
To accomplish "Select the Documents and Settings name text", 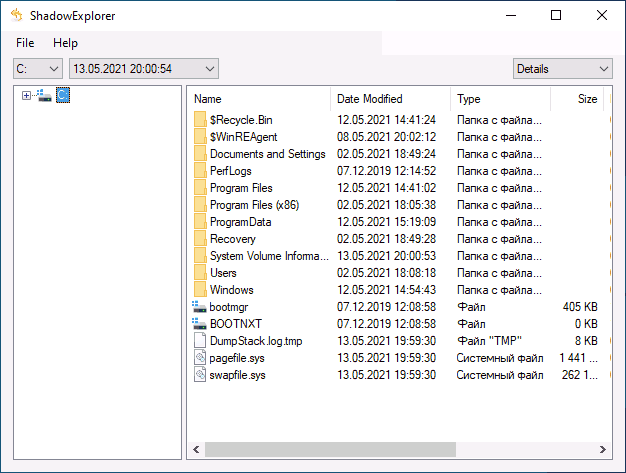I will click(268, 154).
